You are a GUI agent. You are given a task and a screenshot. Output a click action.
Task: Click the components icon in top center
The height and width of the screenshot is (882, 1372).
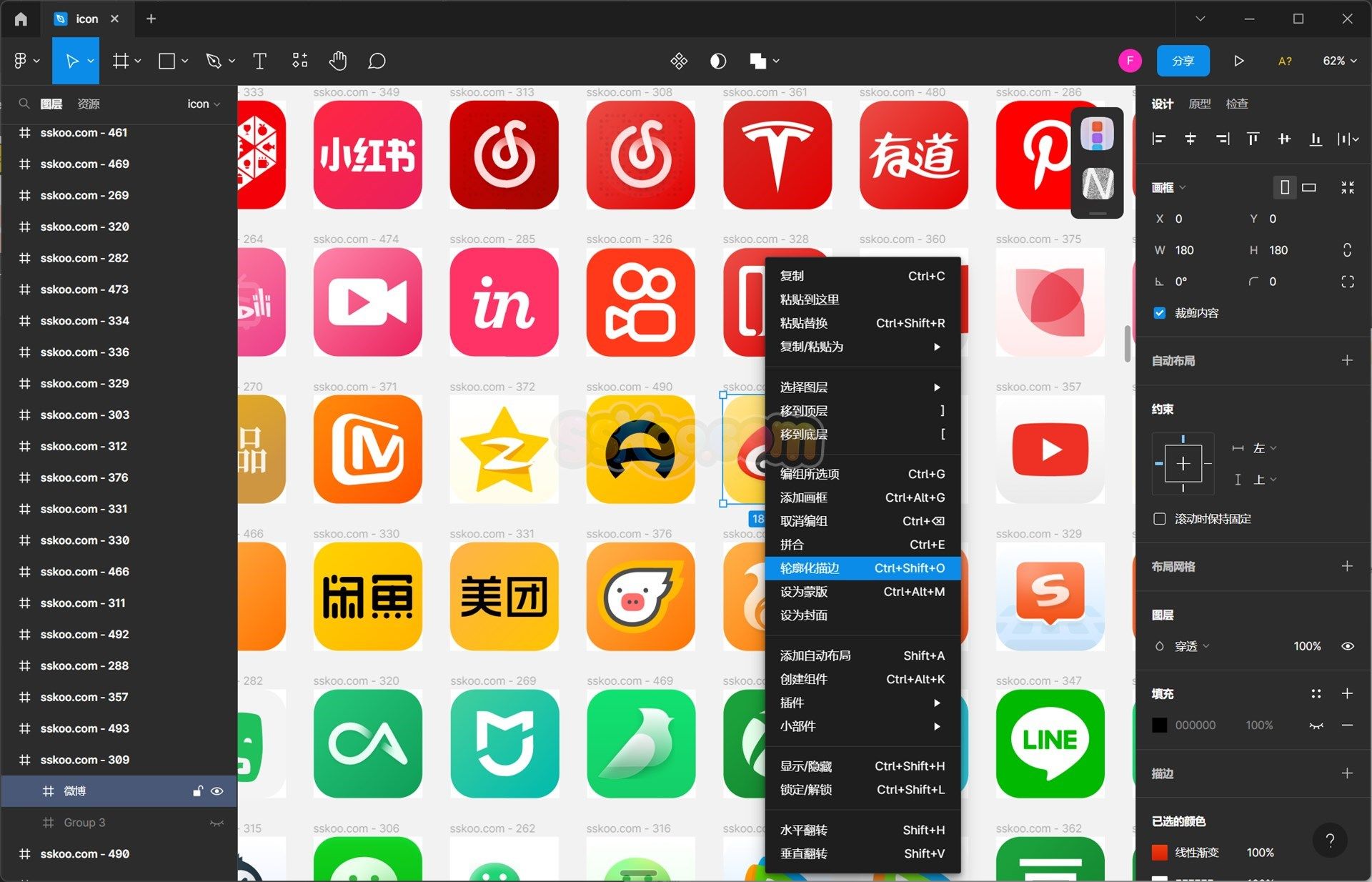(679, 61)
